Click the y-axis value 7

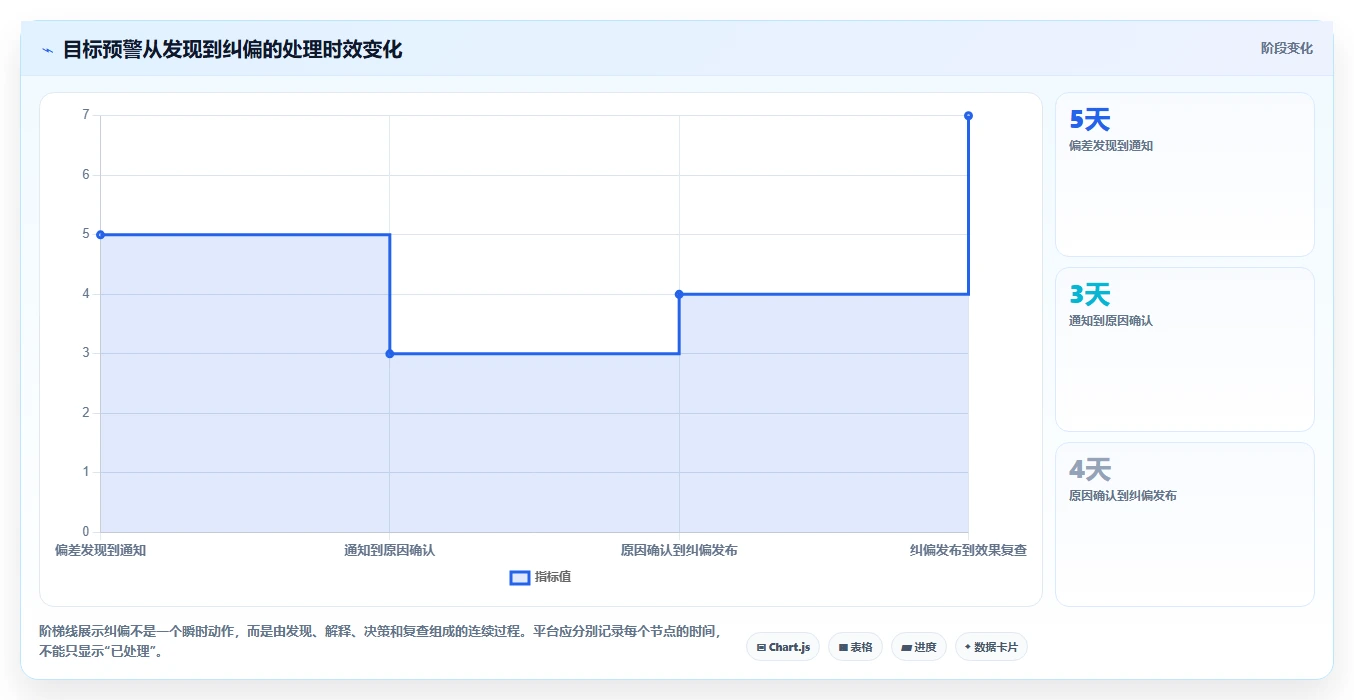[x=86, y=115]
